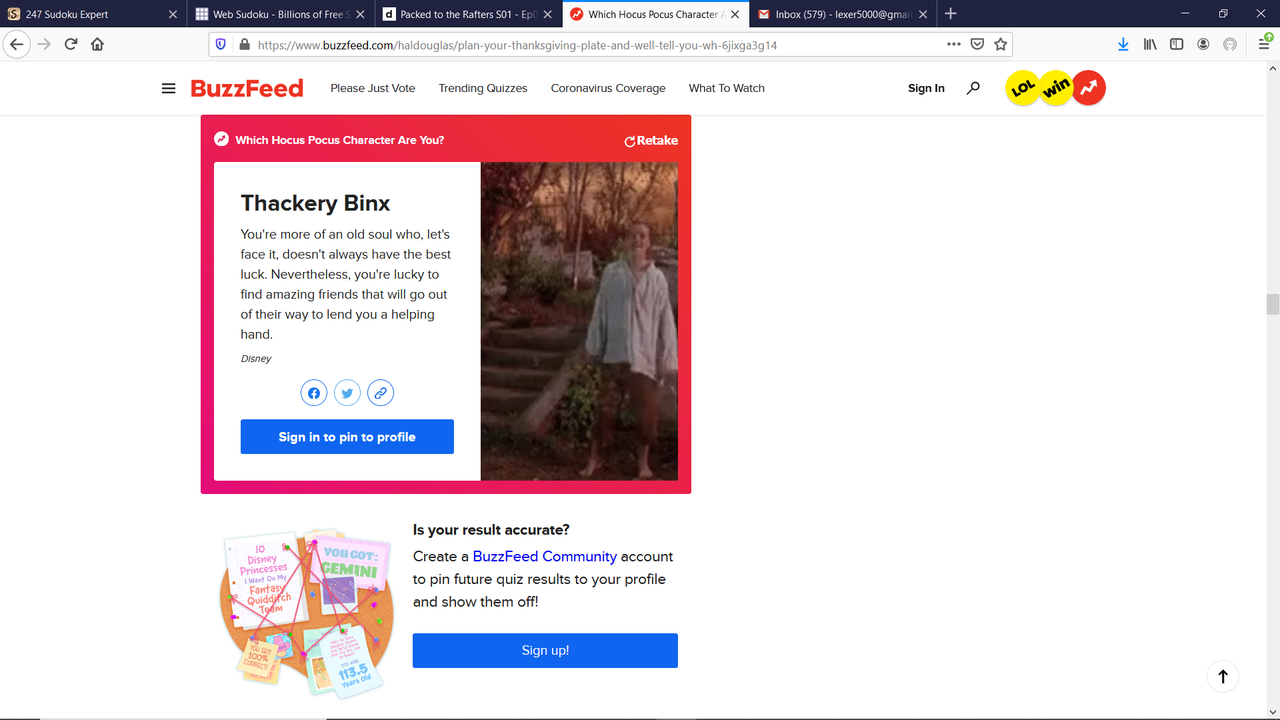Click Sign in to pin to profile
The image size is (1280, 720).
click(347, 437)
